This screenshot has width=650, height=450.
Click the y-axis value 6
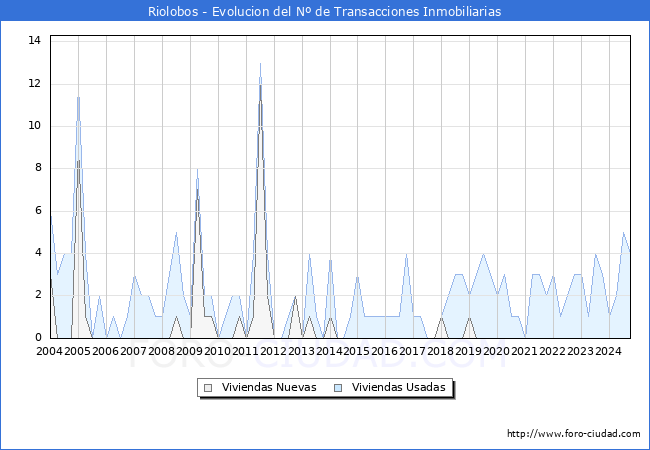(38, 211)
